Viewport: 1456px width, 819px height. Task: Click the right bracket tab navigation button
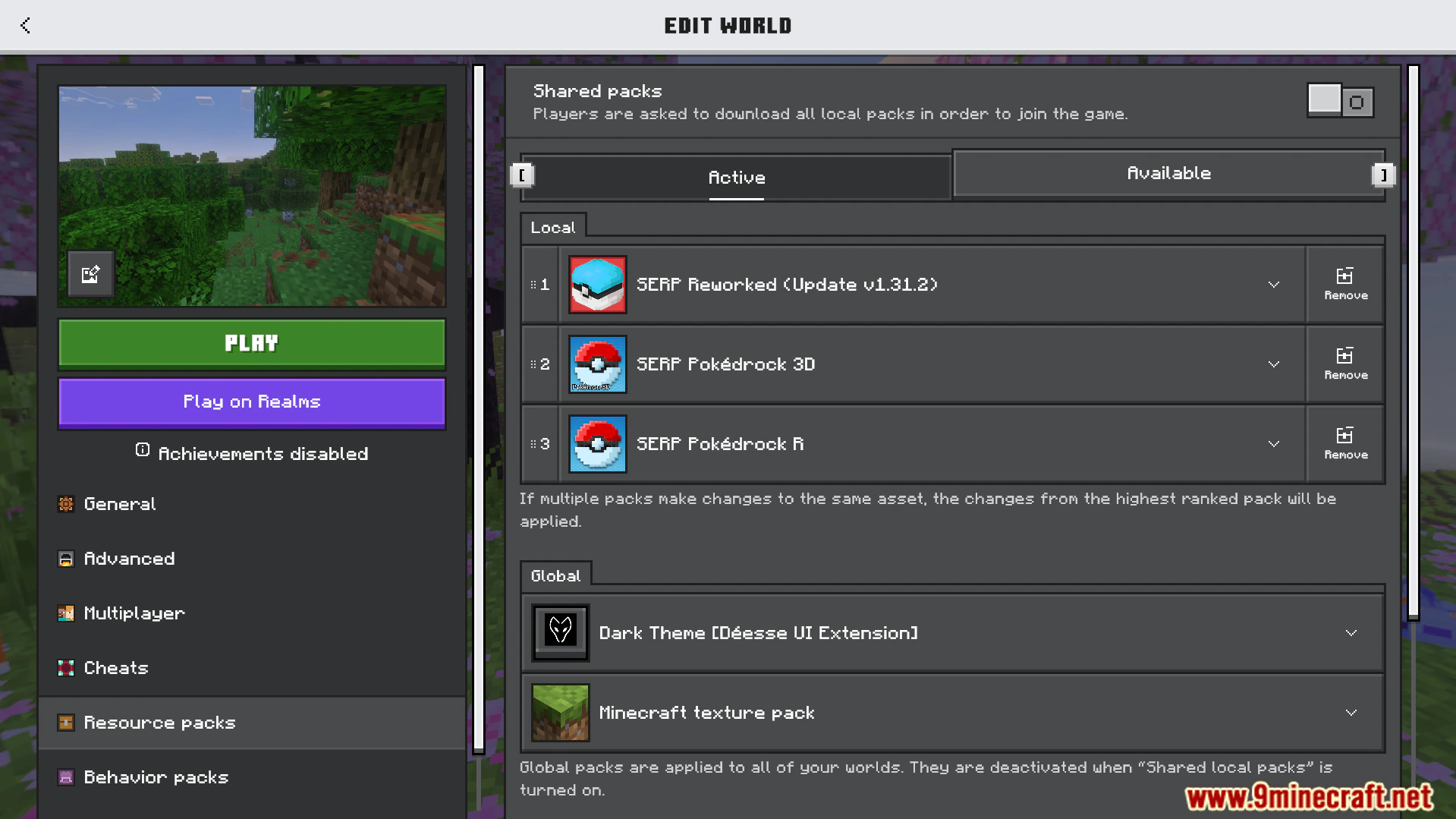point(1384,175)
